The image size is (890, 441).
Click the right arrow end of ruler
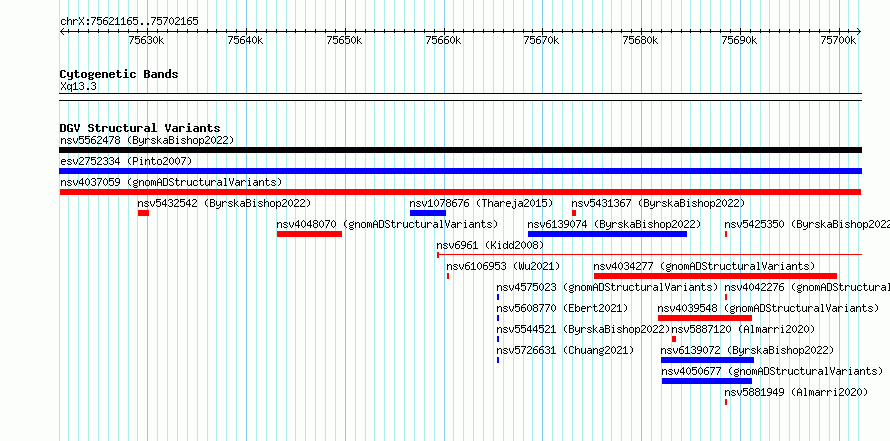(859, 31)
